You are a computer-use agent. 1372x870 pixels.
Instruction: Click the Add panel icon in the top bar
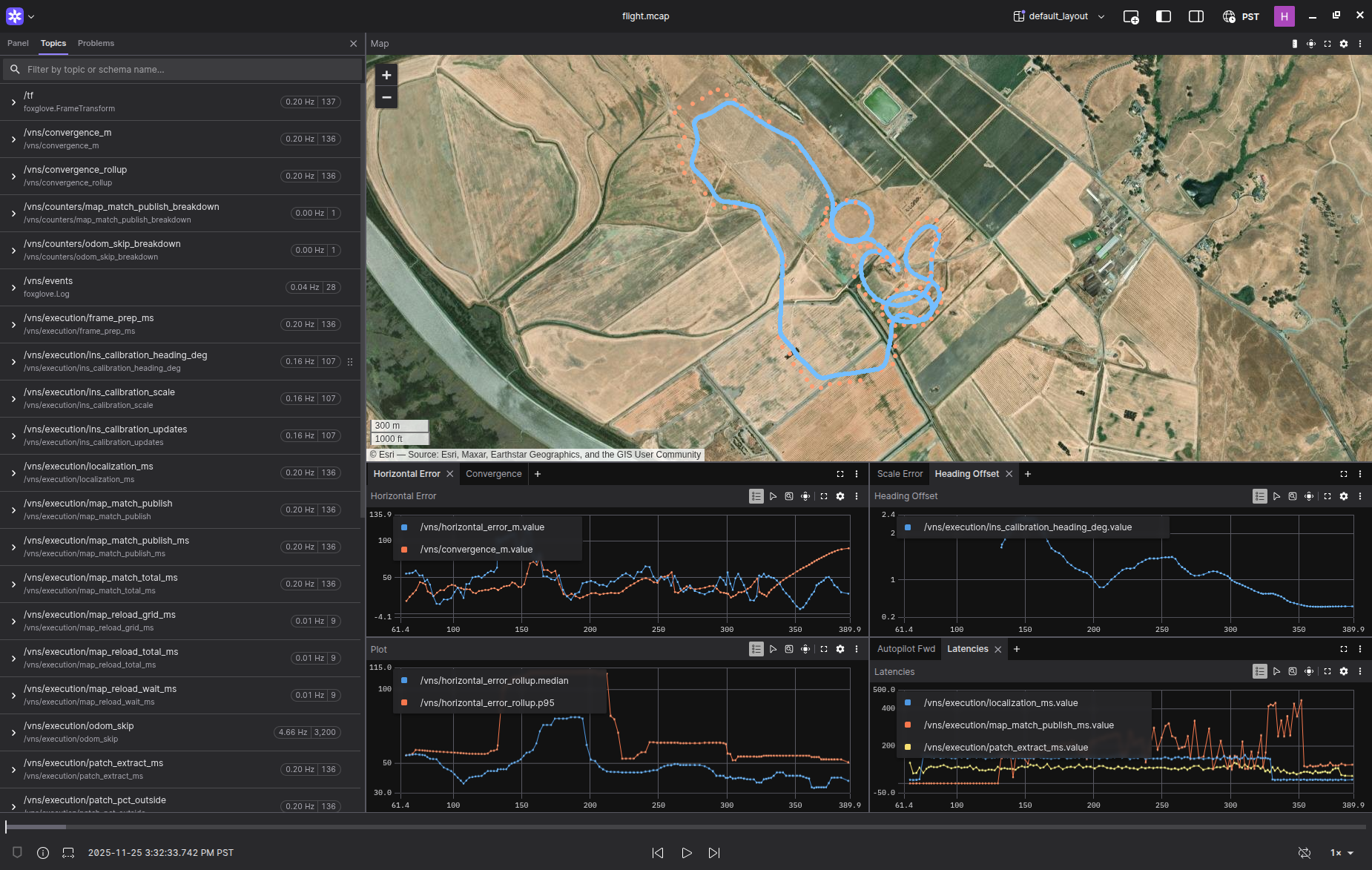pos(1130,16)
